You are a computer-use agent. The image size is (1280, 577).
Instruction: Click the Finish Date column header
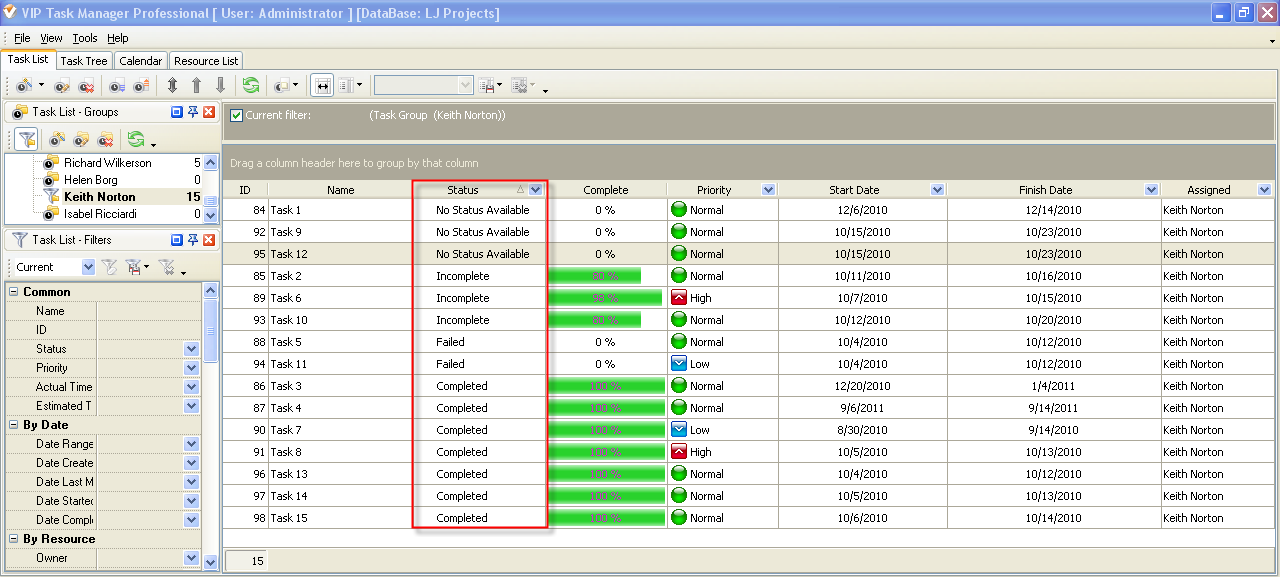(1045, 190)
